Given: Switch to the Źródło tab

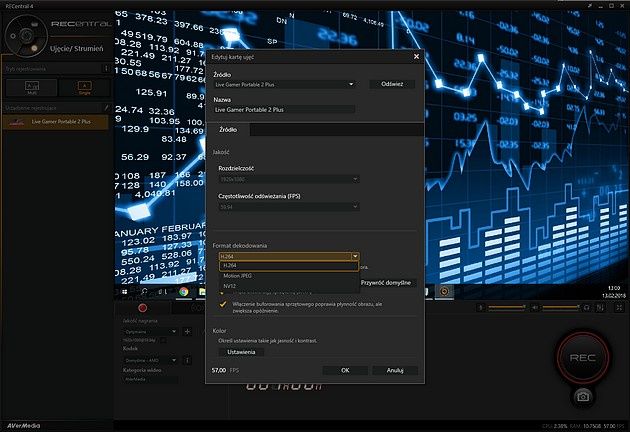Looking at the screenshot, I should pyautogui.click(x=228, y=129).
